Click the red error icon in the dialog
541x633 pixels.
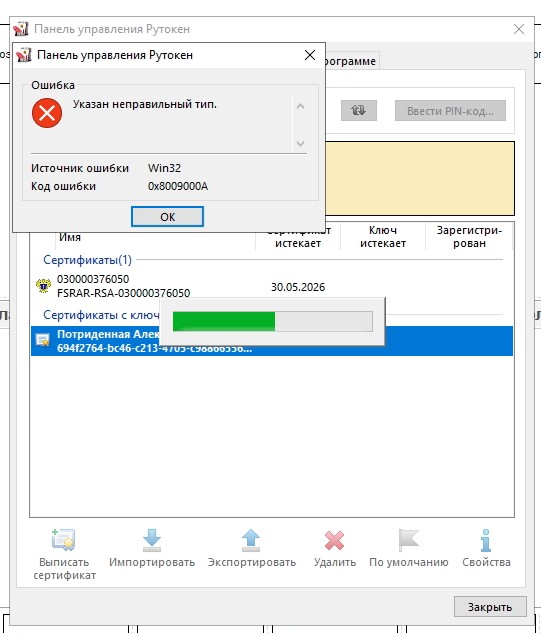(47, 113)
